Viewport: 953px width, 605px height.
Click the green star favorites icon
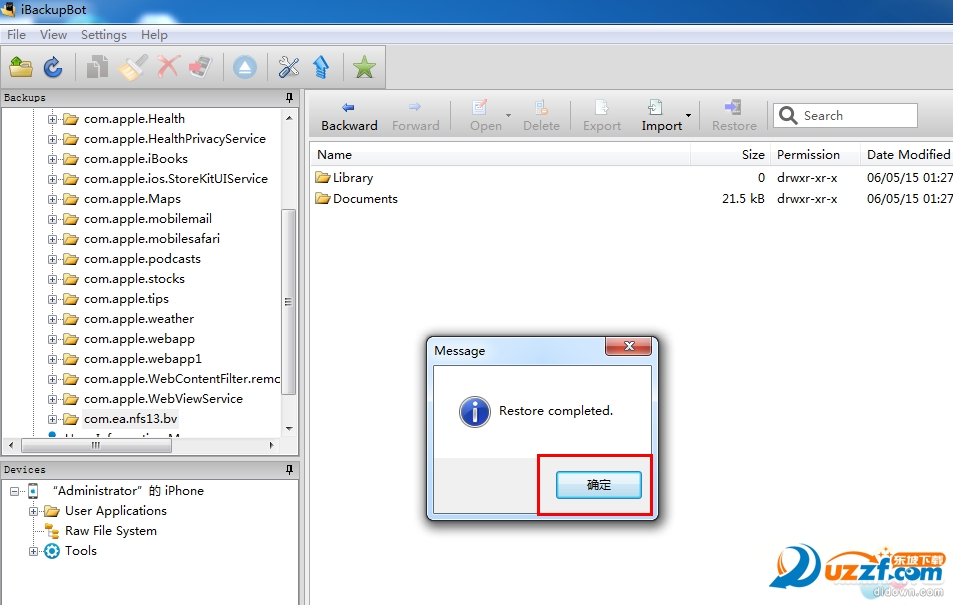point(364,67)
